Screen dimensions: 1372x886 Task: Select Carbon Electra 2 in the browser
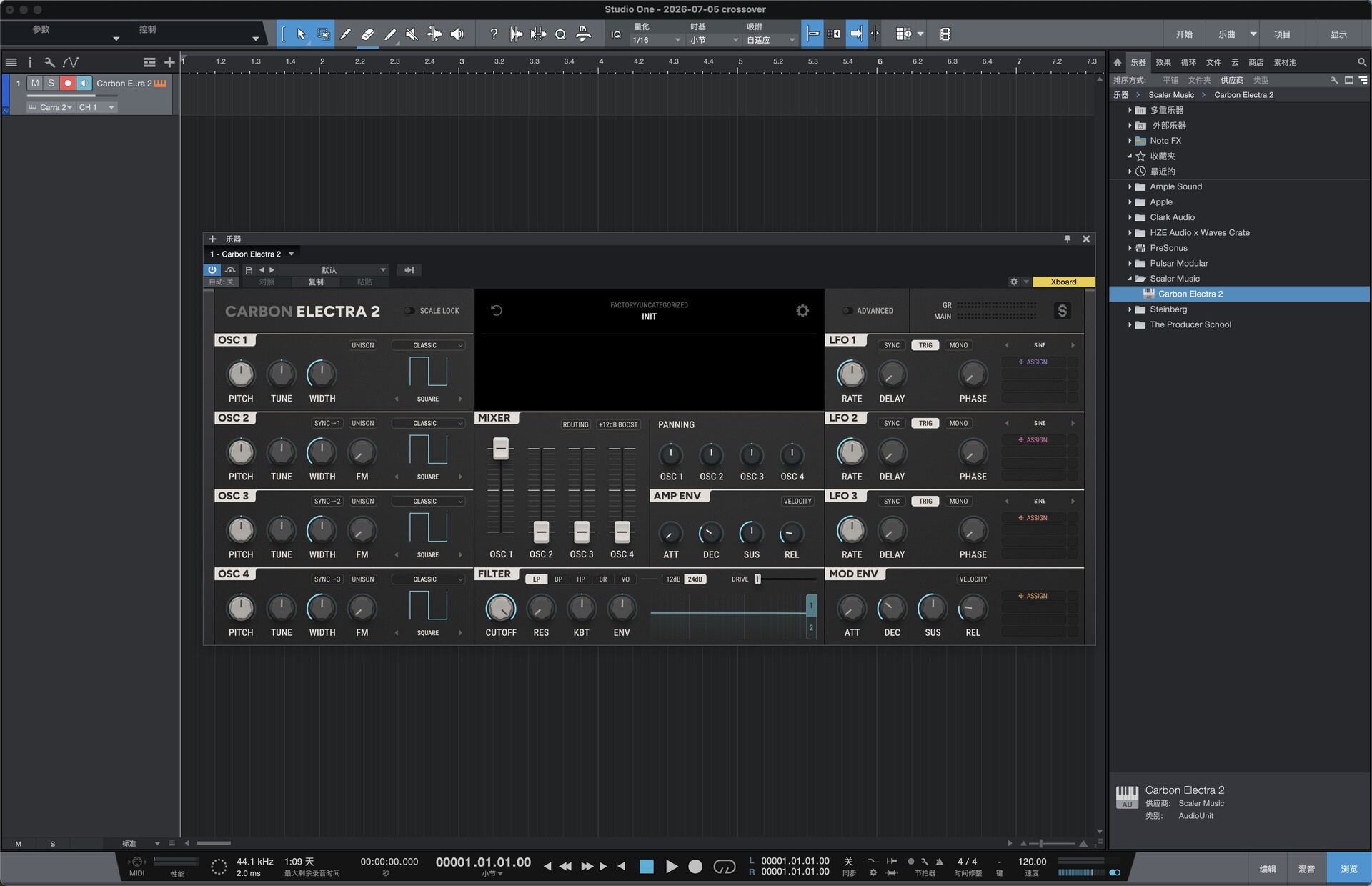tap(1239, 294)
